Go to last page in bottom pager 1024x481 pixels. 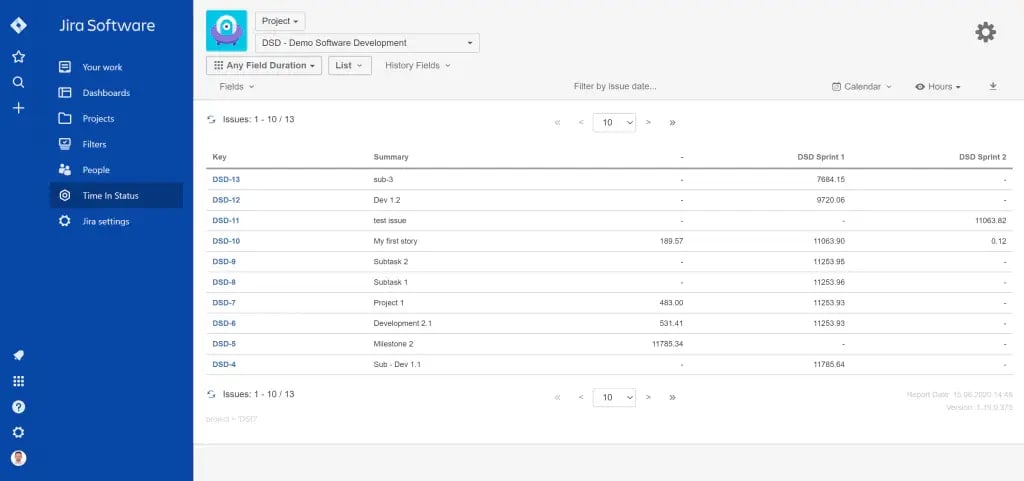pos(672,397)
